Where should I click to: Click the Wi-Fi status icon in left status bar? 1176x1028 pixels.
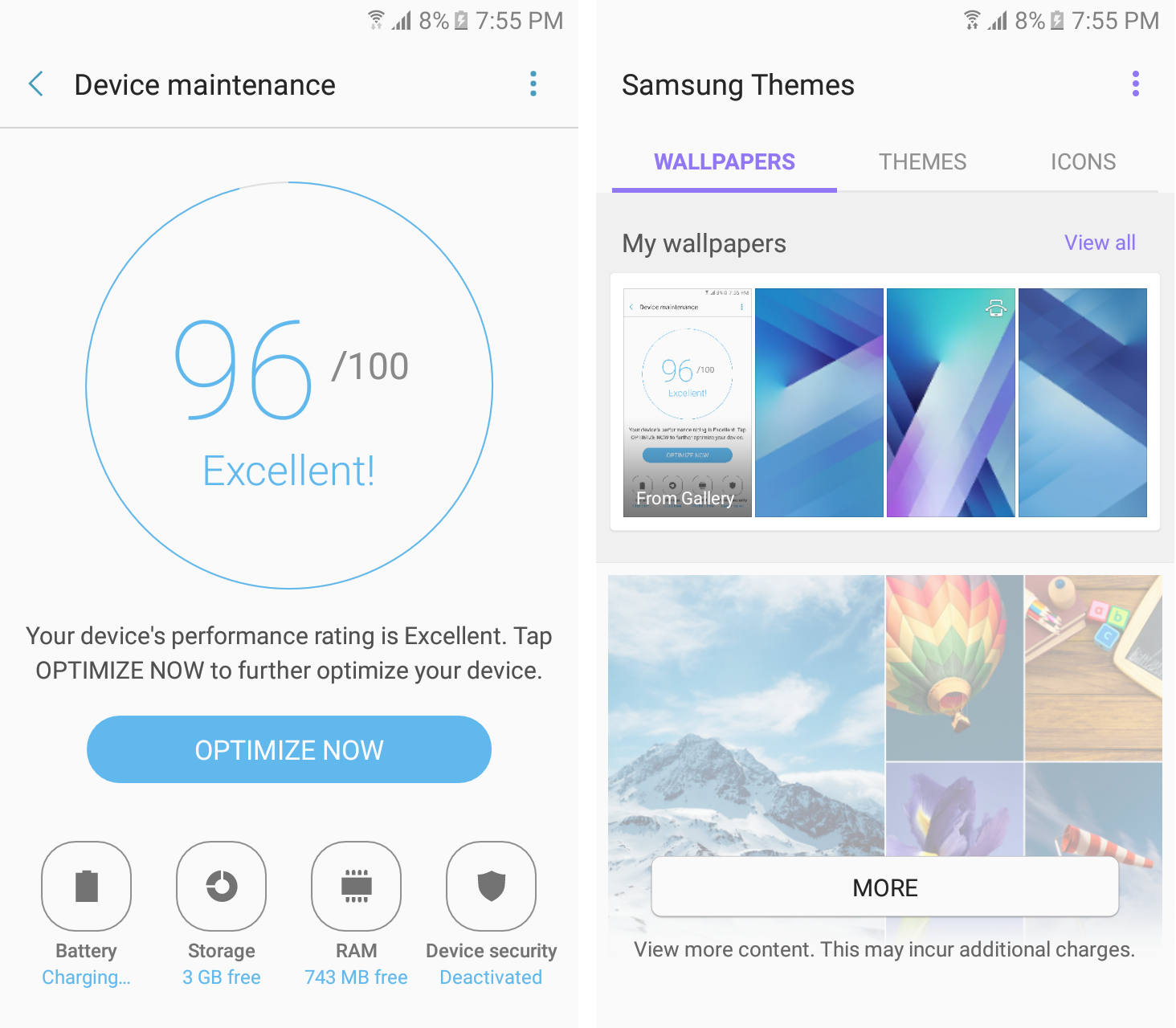click(376, 20)
